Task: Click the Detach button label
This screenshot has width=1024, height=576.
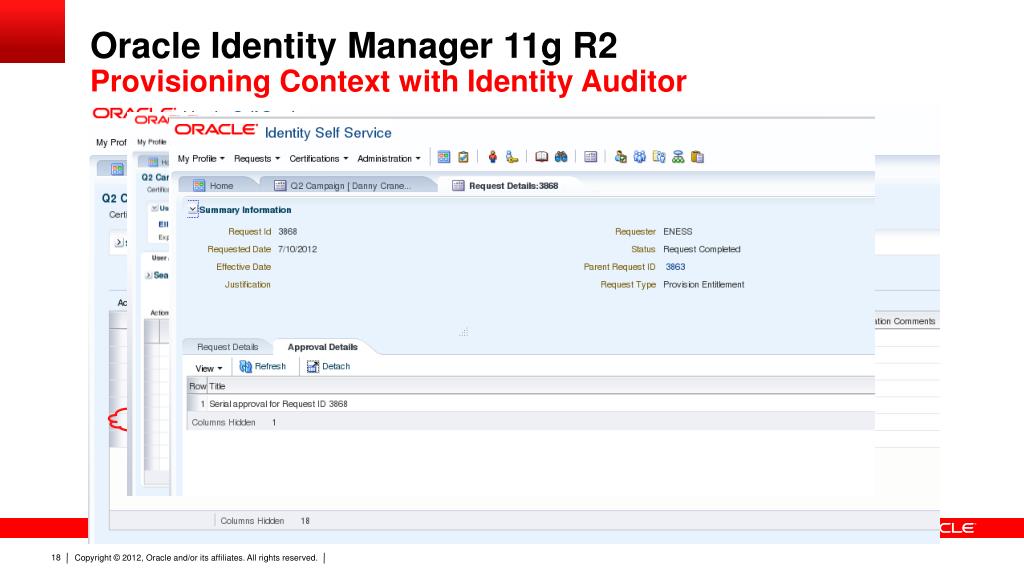Action: pyautogui.click(x=336, y=366)
